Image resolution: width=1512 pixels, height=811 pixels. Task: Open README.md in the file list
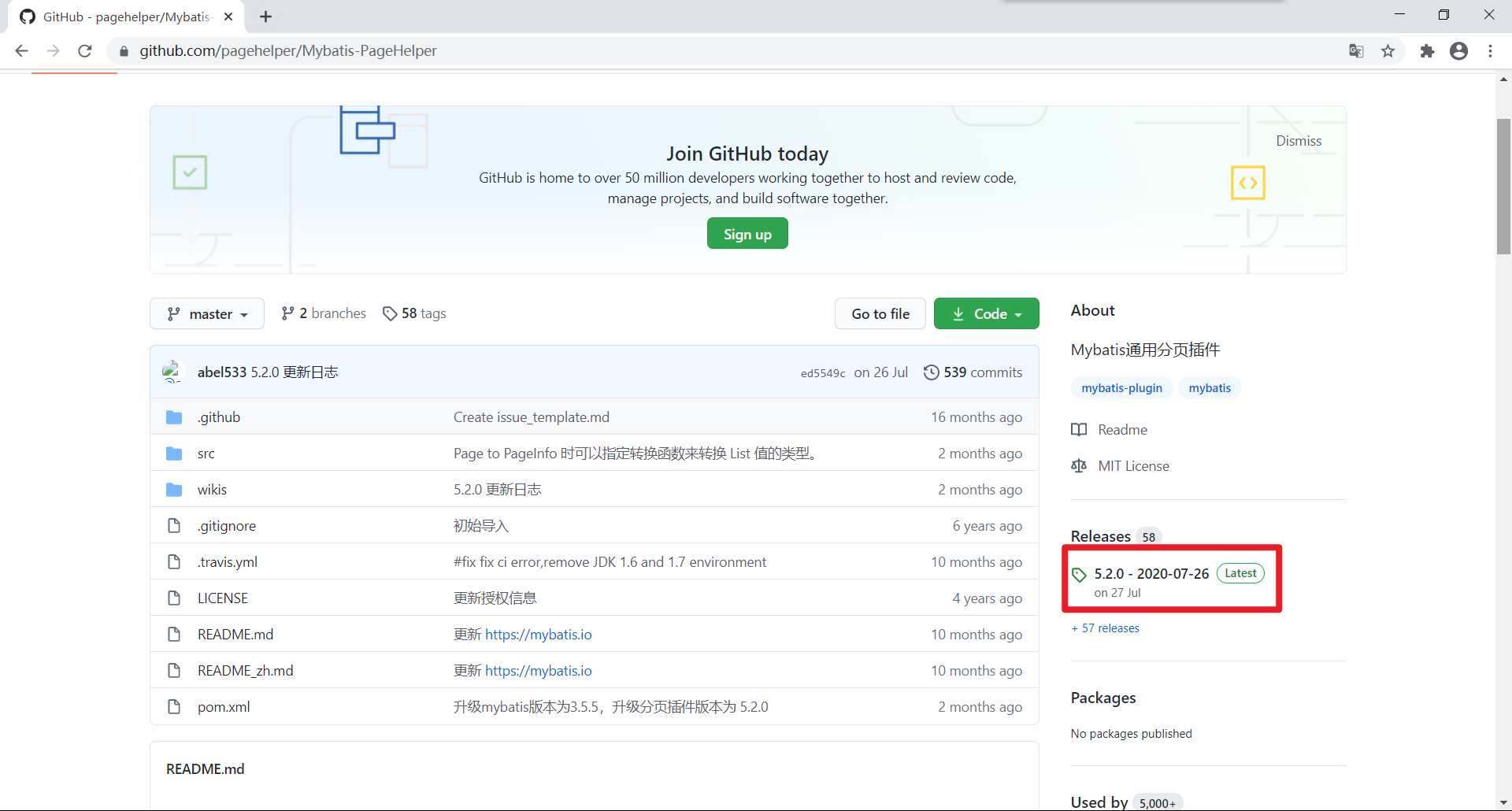point(235,635)
